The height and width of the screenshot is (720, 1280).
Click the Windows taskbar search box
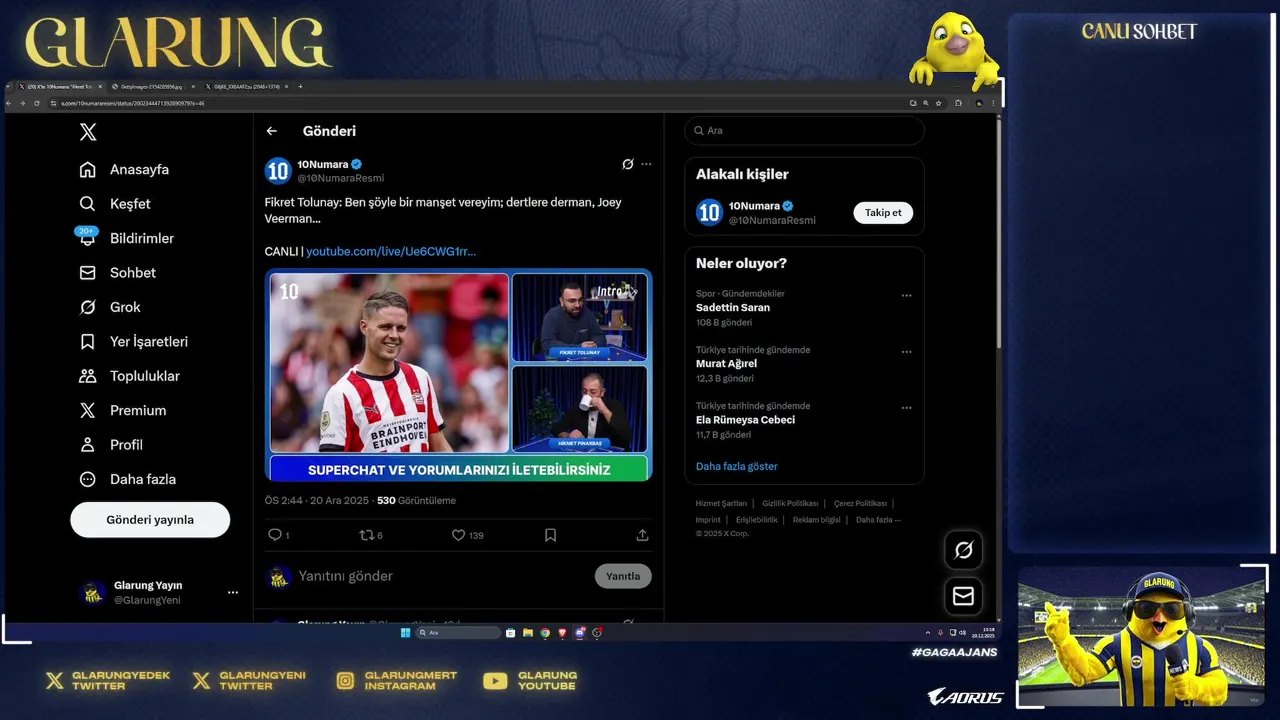pyautogui.click(x=458, y=633)
